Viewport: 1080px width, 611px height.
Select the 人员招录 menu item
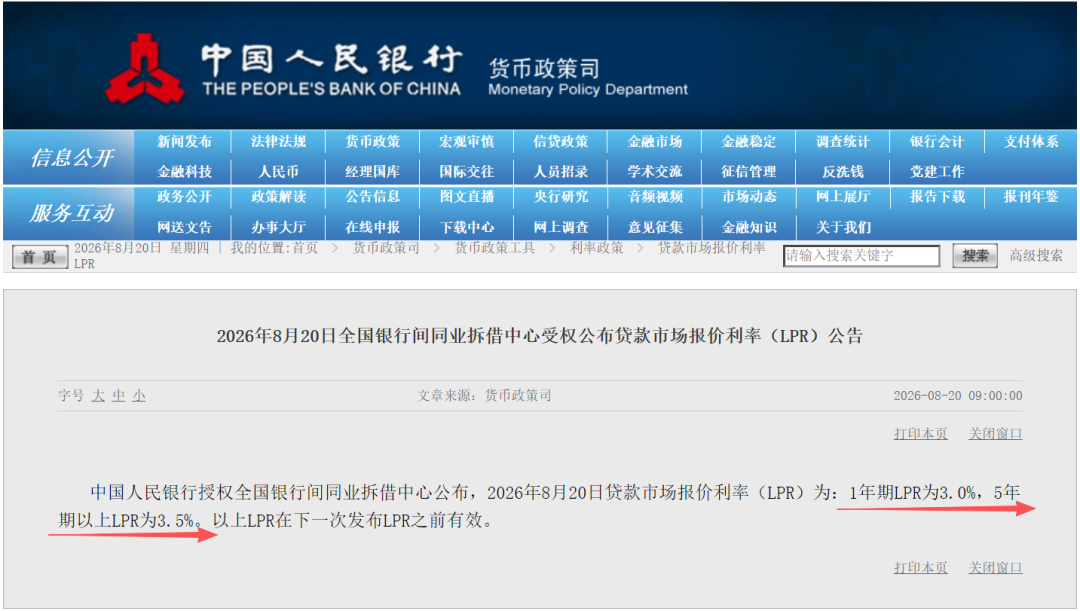tap(561, 172)
